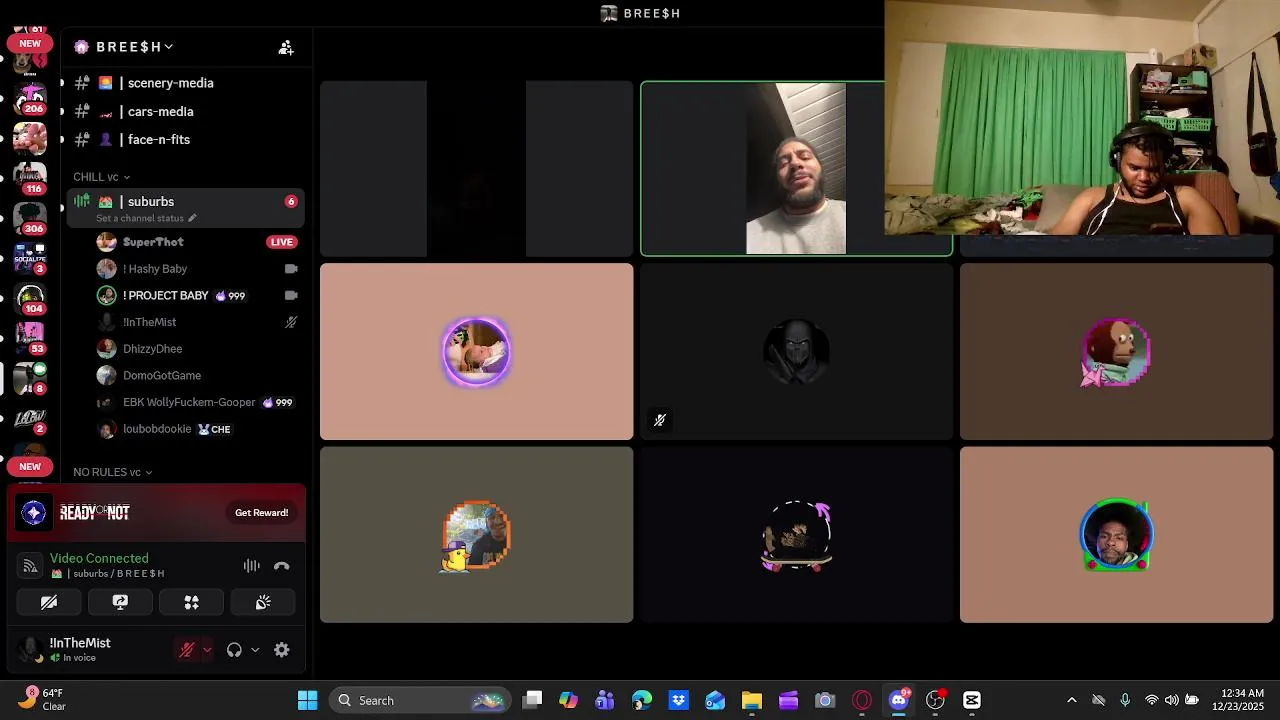1280x720 pixels.
Task: Watch SuperThot's LIVE stream badge
Action: click(x=282, y=242)
